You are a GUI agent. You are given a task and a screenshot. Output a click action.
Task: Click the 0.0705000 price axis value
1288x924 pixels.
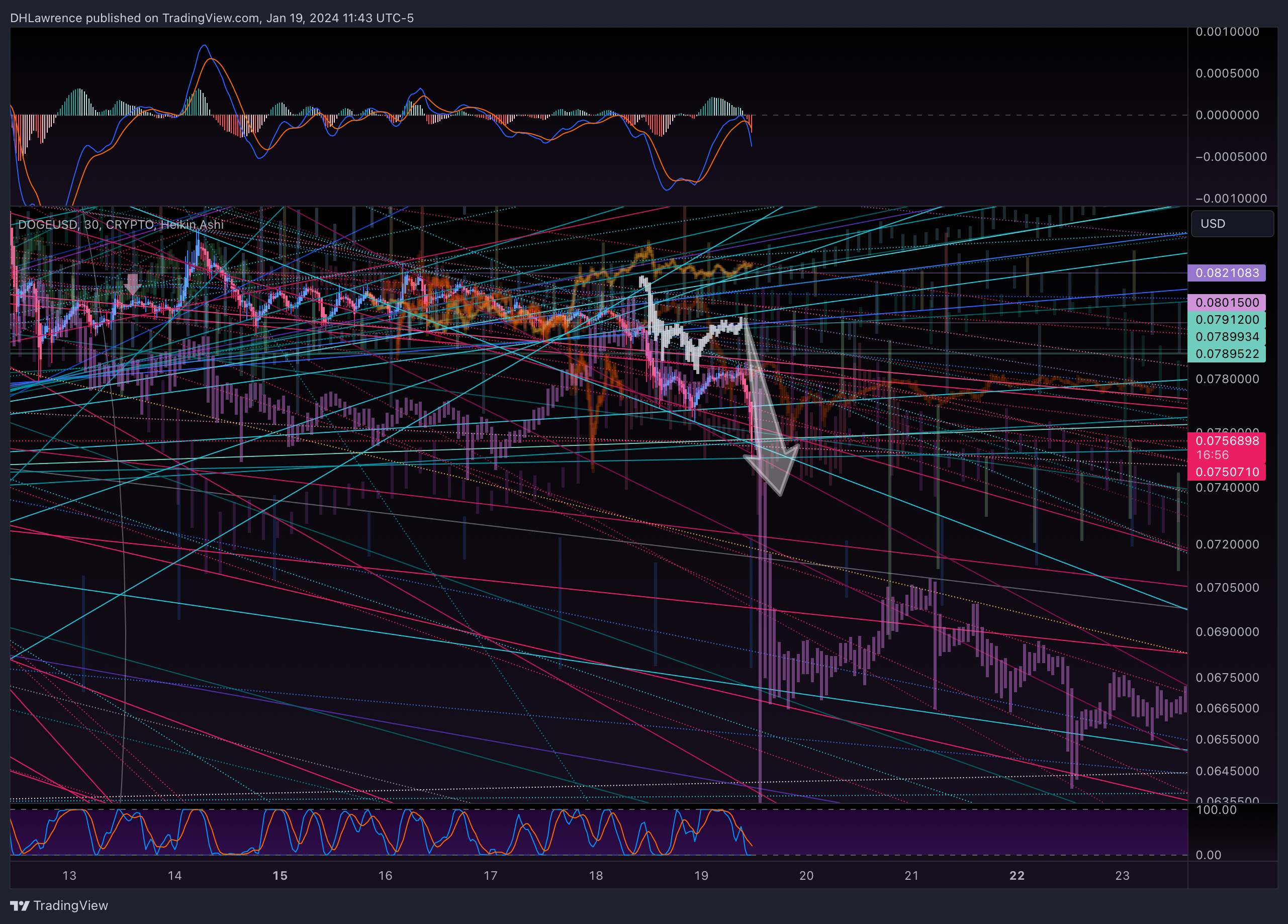coord(1227,587)
